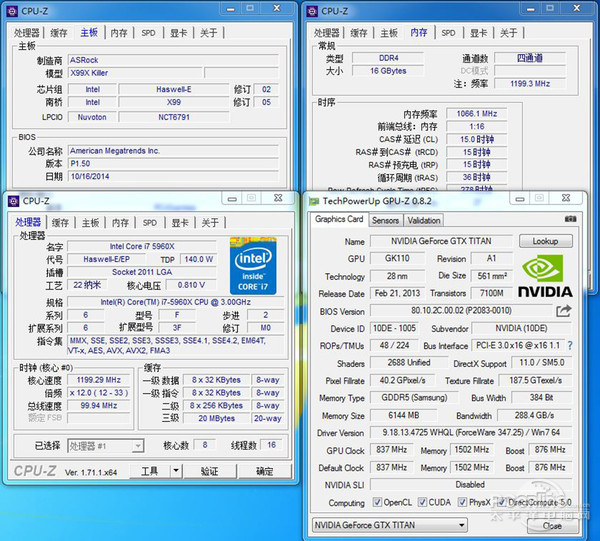Click the X99X Killer model field
The height and width of the screenshot is (541, 600).
tap(135, 73)
